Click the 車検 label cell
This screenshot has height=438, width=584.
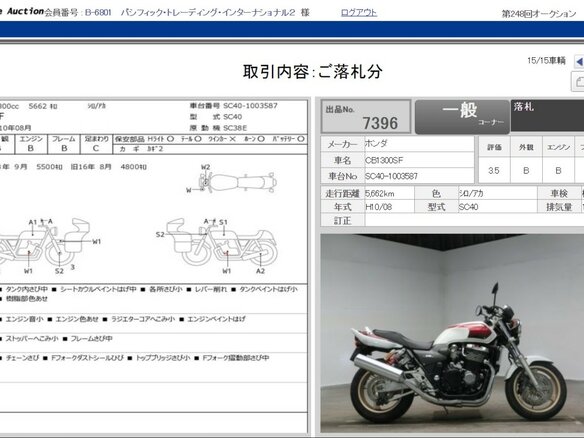[559, 193]
